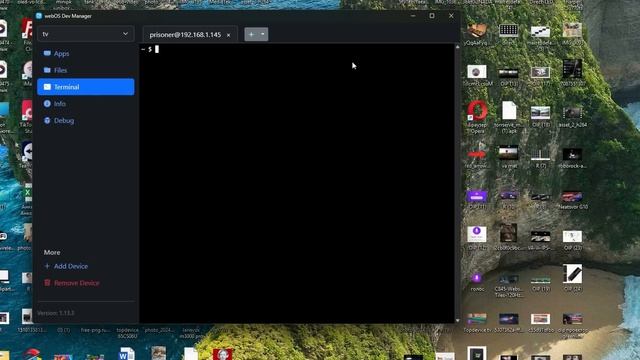Click the terminal scrollbar up arrow
The width and height of the screenshot is (640, 360).
[x=457, y=47]
